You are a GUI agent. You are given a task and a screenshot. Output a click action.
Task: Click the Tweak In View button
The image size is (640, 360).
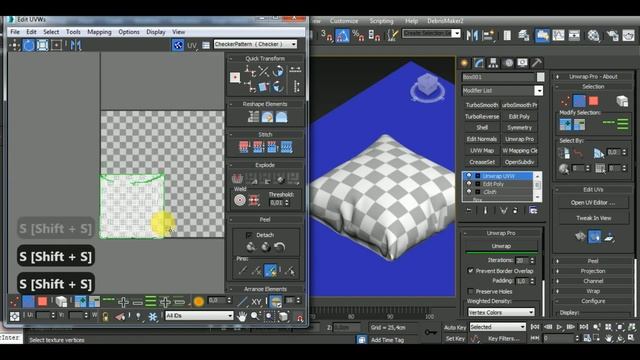click(593, 218)
